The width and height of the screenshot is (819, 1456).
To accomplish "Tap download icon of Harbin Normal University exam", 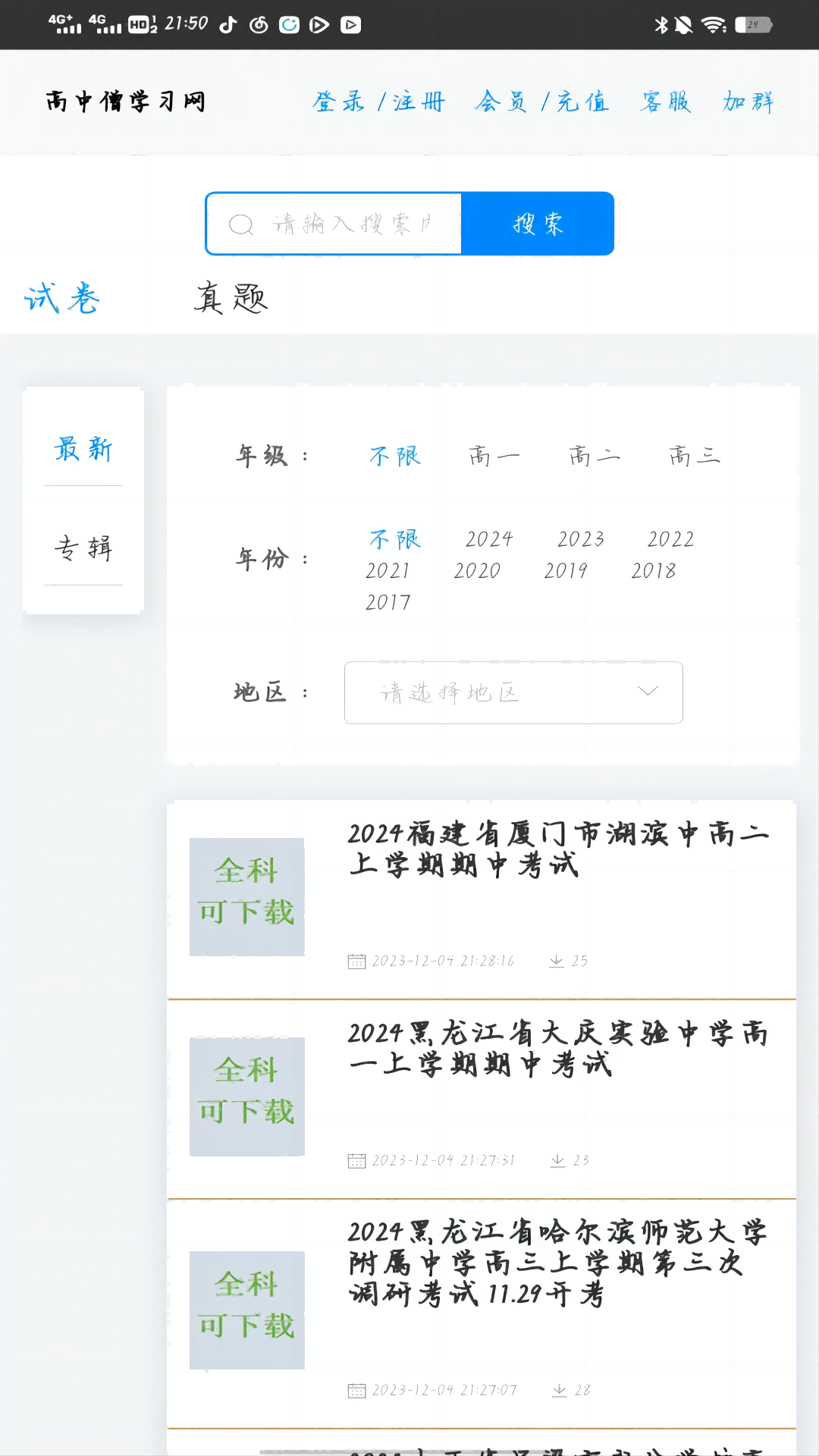I will [x=560, y=1390].
